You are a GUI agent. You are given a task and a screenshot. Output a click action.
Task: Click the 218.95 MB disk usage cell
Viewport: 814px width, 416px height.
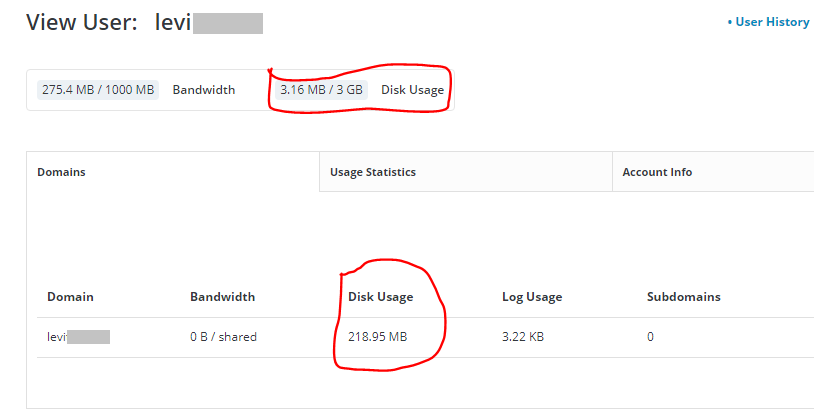(377, 337)
